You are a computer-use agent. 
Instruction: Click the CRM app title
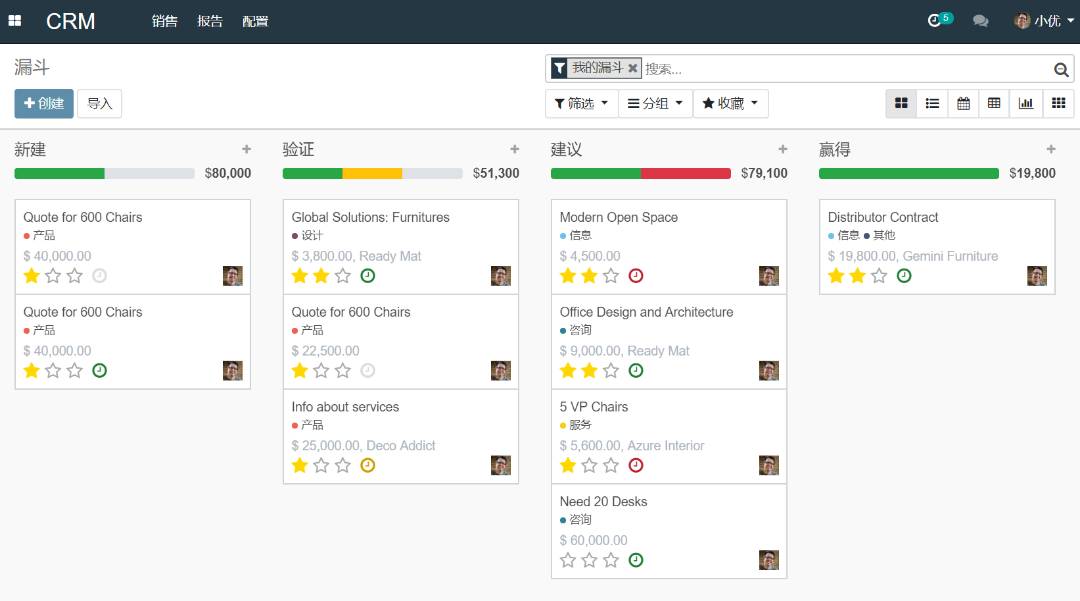coord(70,21)
